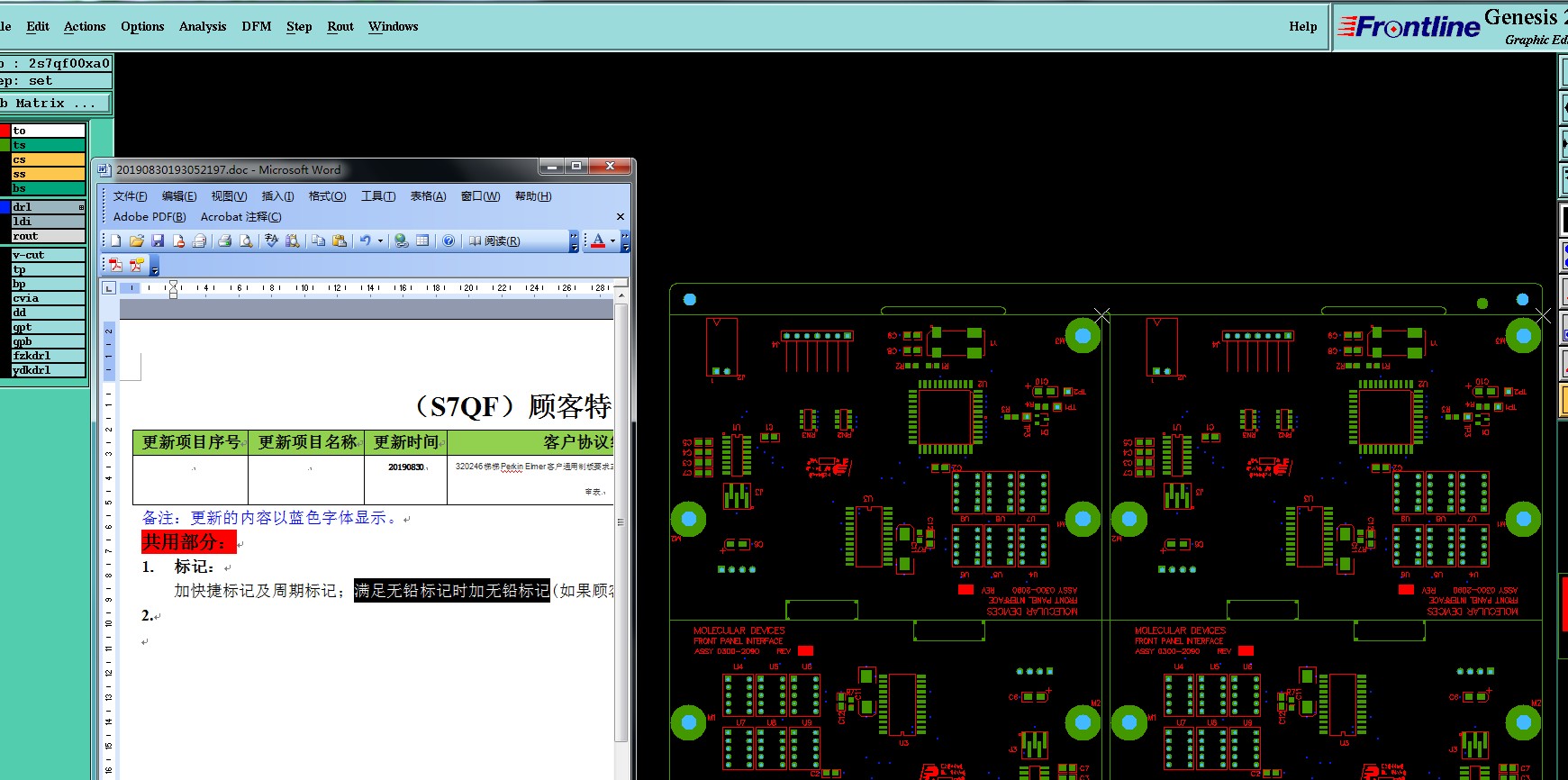Viewport: 1568px width, 780px height.
Task: Click the Insert Hyperlink globe icon
Action: pos(402,240)
